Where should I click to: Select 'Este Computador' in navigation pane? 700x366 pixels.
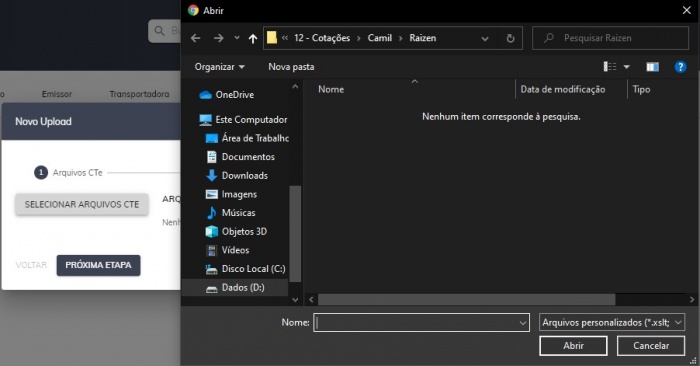point(243,120)
